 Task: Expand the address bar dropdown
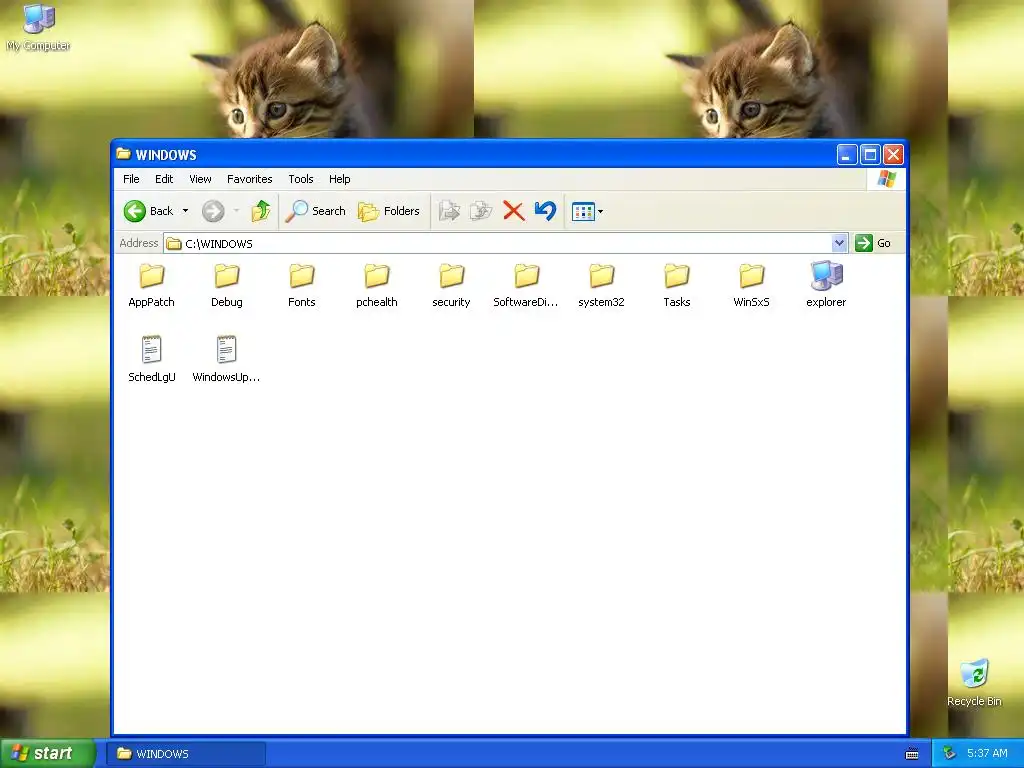[840, 244]
